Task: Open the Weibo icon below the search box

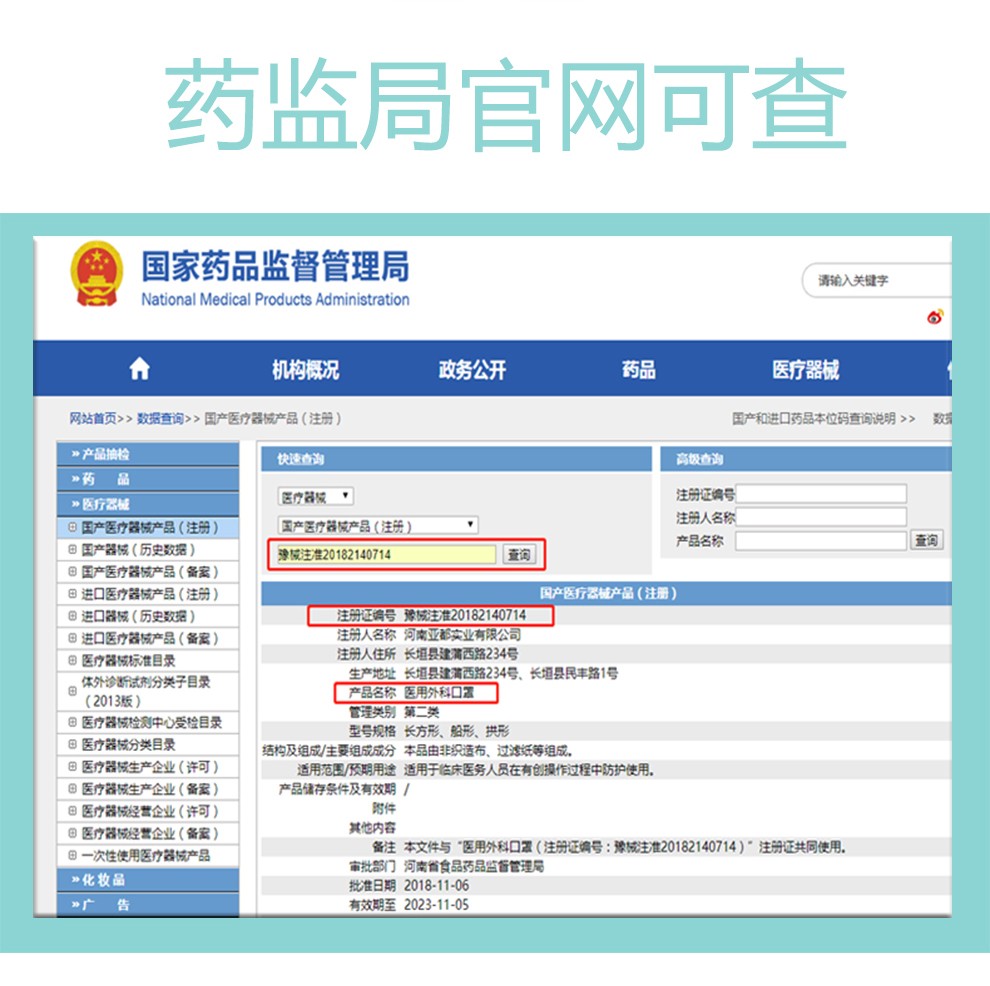Action: (935, 316)
